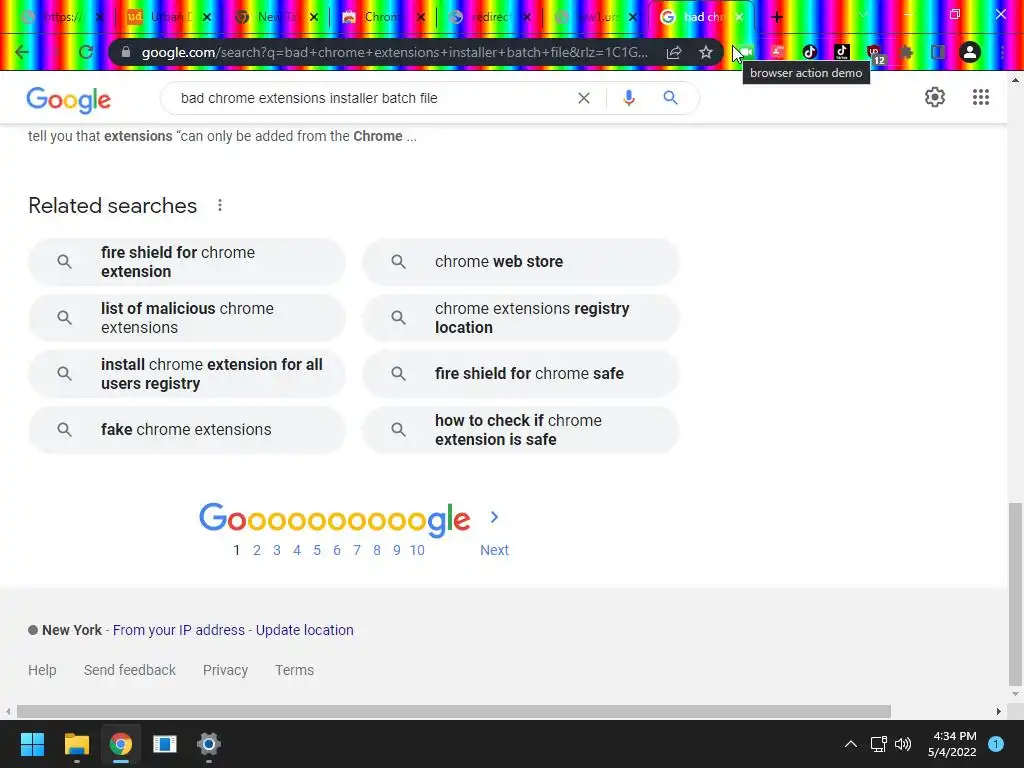Bookmark this page with the star

(x=706, y=52)
